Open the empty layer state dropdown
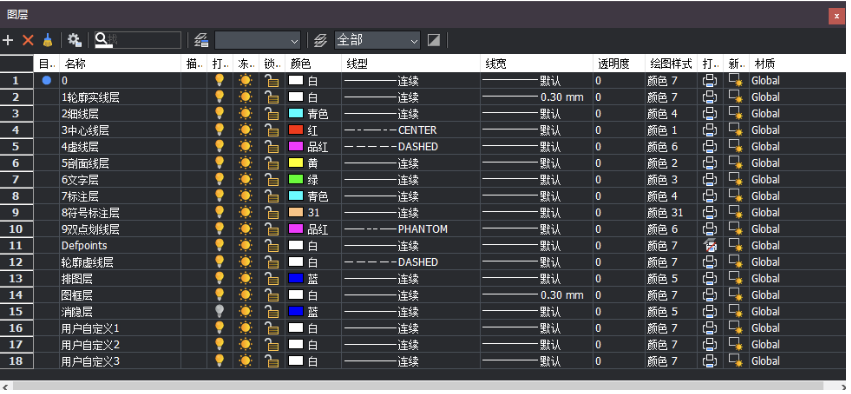The height and width of the screenshot is (394, 851). [258, 40]
